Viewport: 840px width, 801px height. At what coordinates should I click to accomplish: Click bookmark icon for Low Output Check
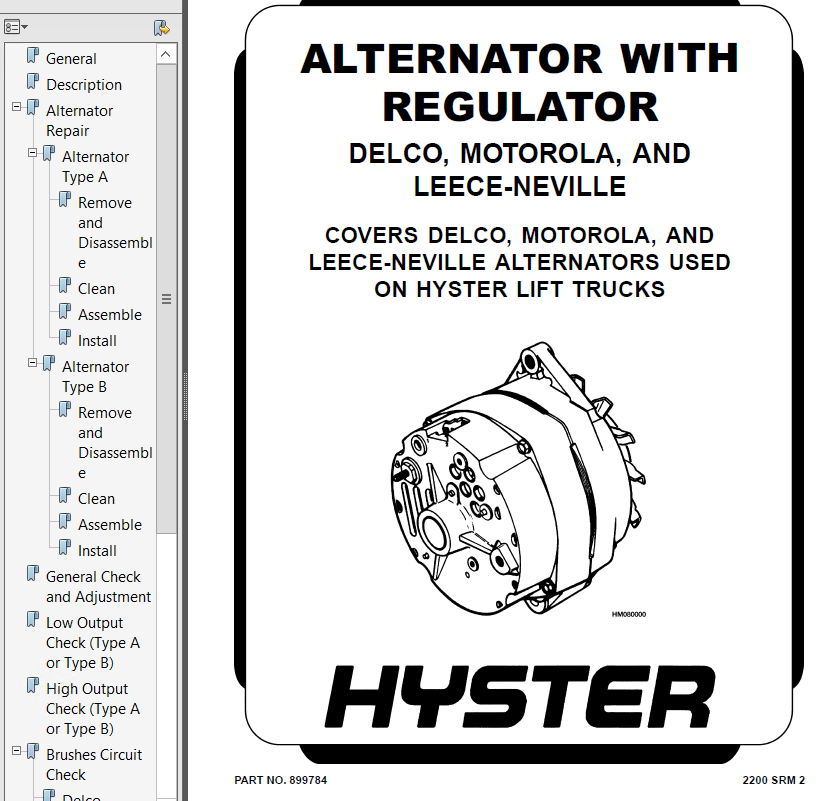point(33,619)
